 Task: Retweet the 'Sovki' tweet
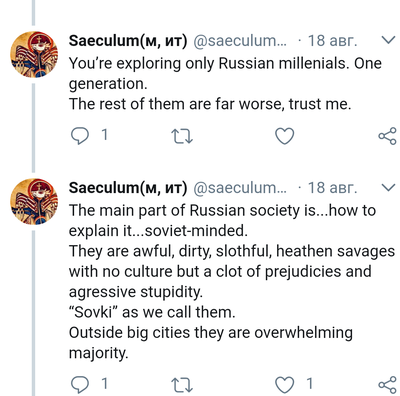182,385
